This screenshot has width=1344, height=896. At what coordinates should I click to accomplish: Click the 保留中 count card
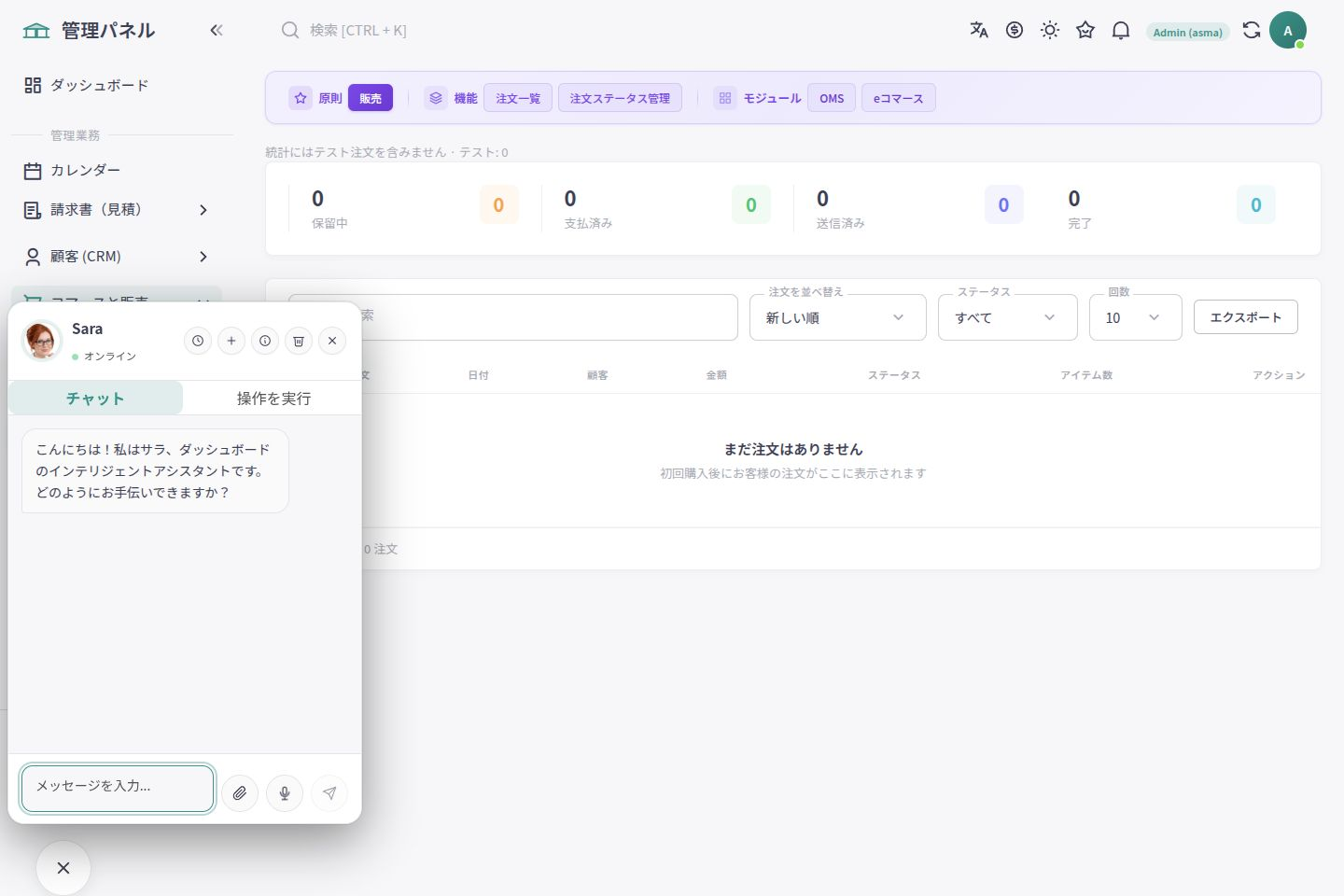click(406, 209)
